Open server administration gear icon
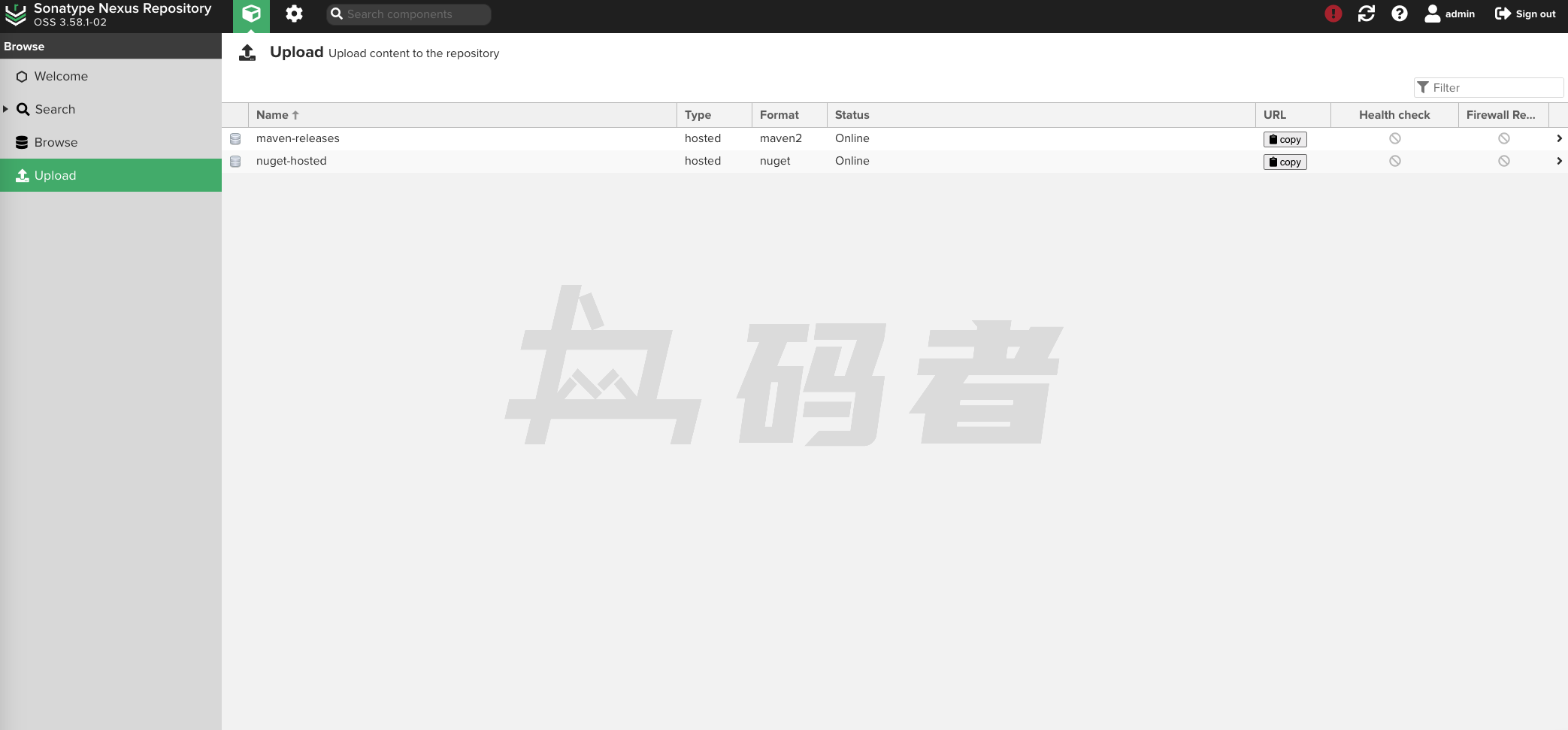Image resolution: width=1568 pixels, height=730 pixels. 294,14
